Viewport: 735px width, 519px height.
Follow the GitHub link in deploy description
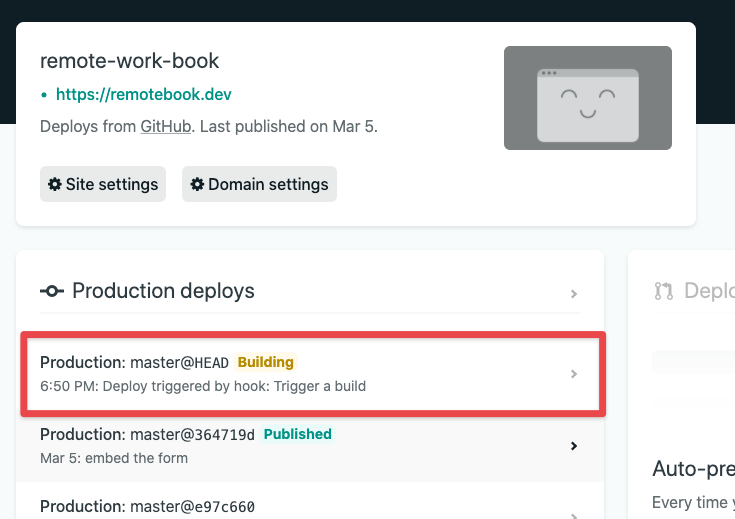[x=165, y=127]
